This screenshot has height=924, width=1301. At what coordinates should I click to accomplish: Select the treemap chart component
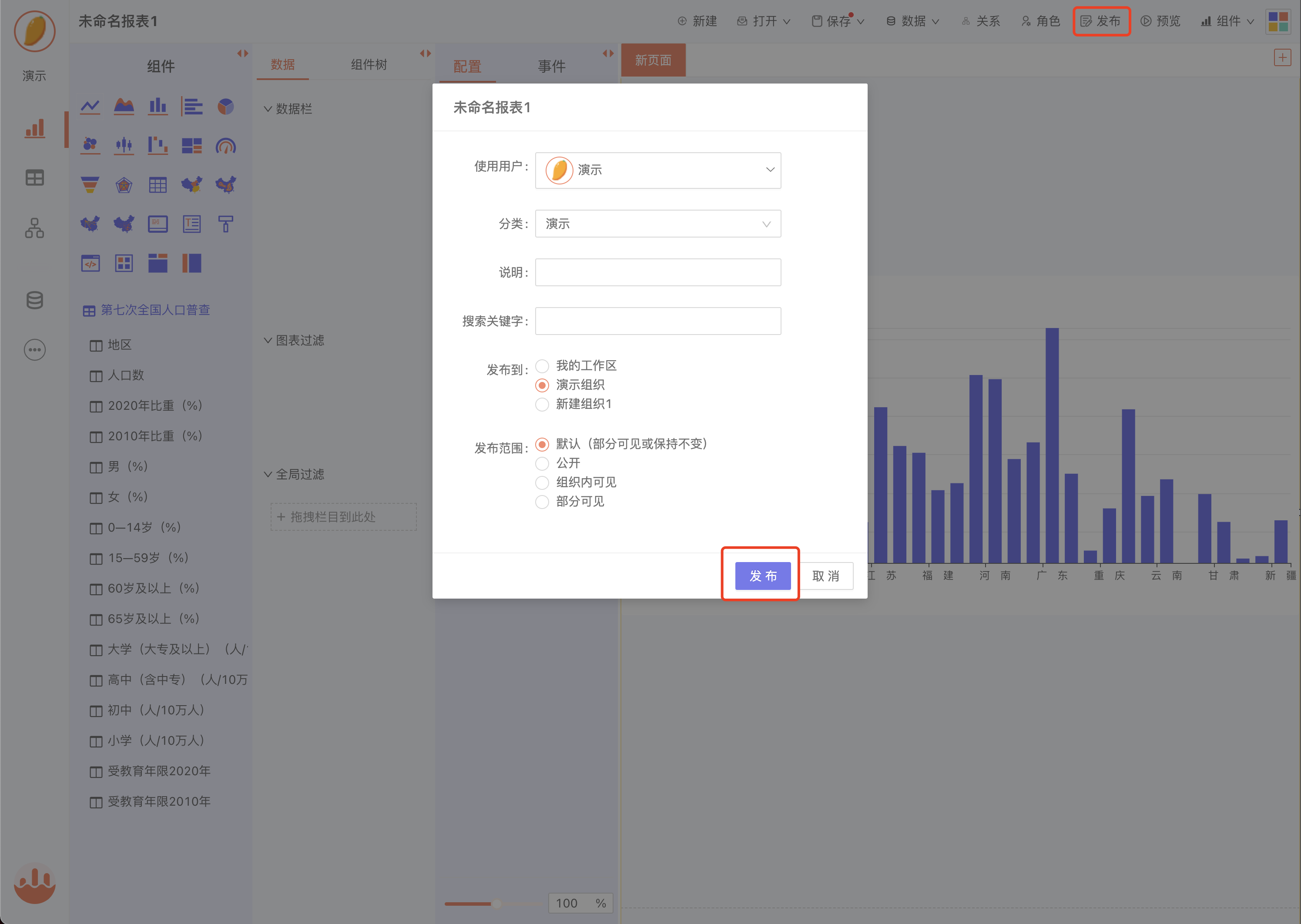coord(192,146)
